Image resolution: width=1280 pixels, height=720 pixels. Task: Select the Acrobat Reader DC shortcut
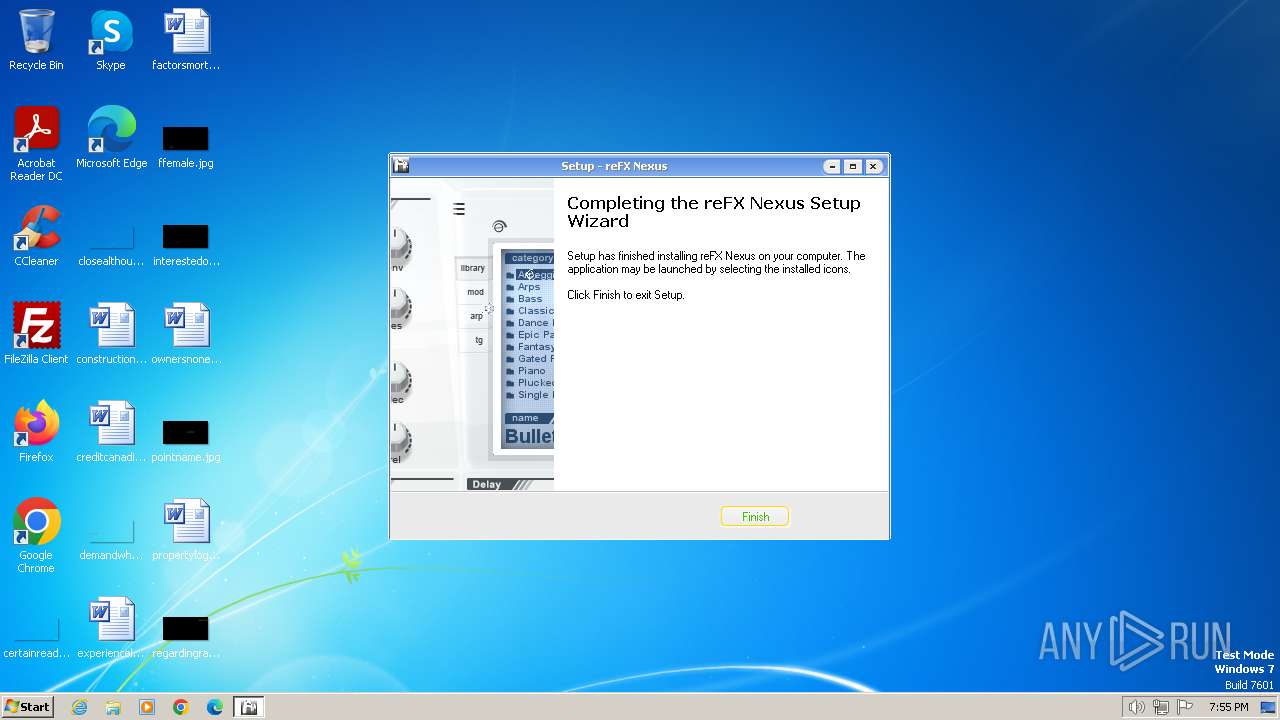coord(36,144)
